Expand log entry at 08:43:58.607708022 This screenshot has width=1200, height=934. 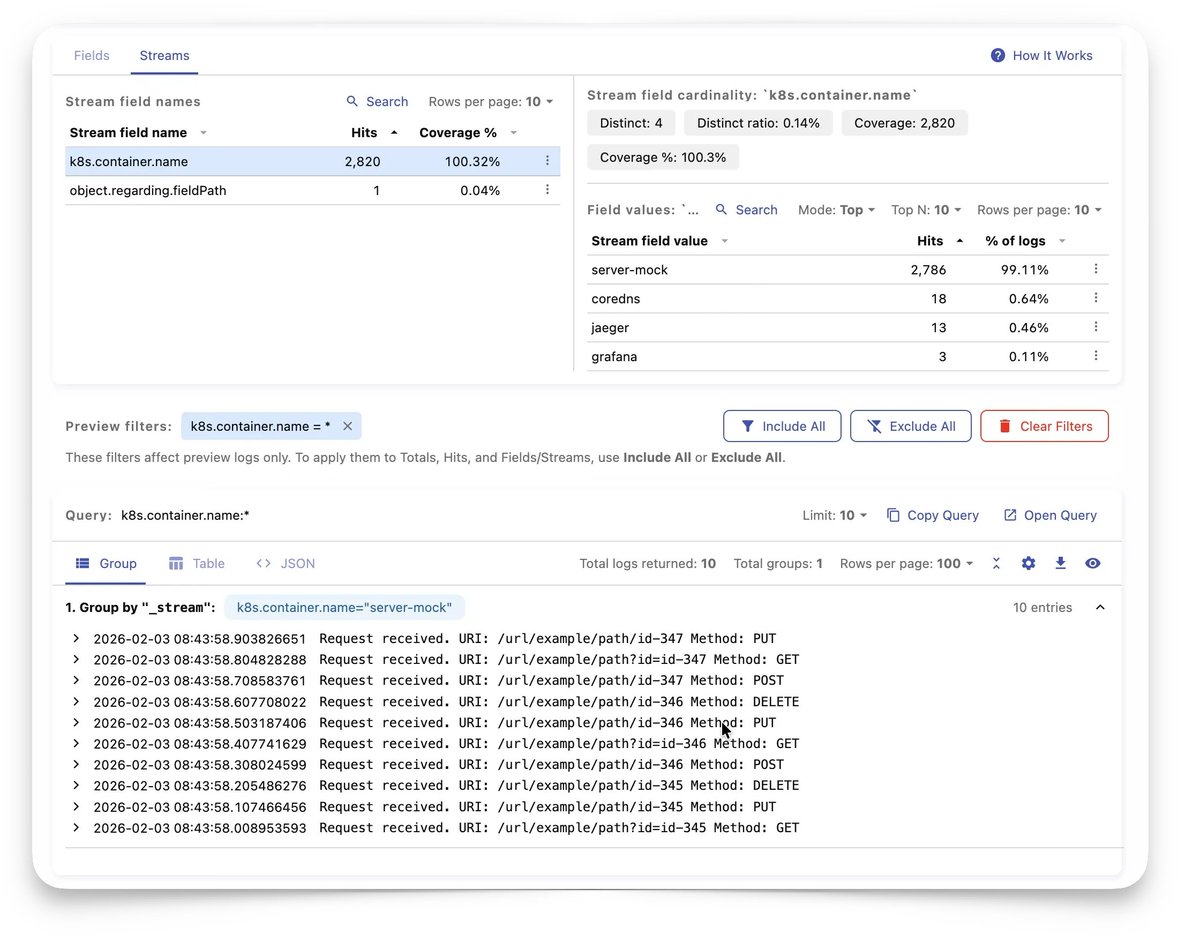(x=76, y=701)
